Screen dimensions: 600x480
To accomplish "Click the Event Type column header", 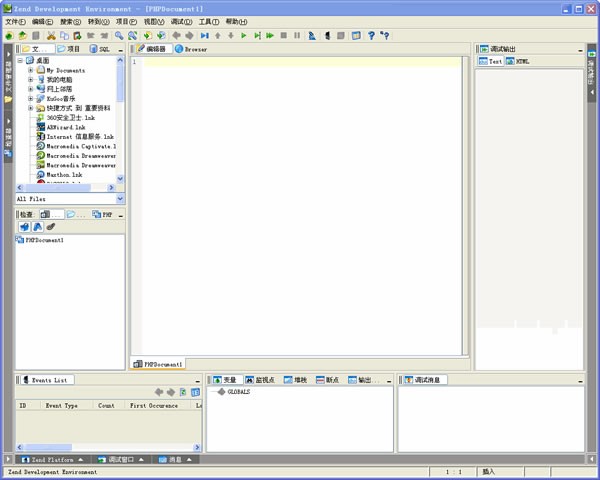I will 66,405.
